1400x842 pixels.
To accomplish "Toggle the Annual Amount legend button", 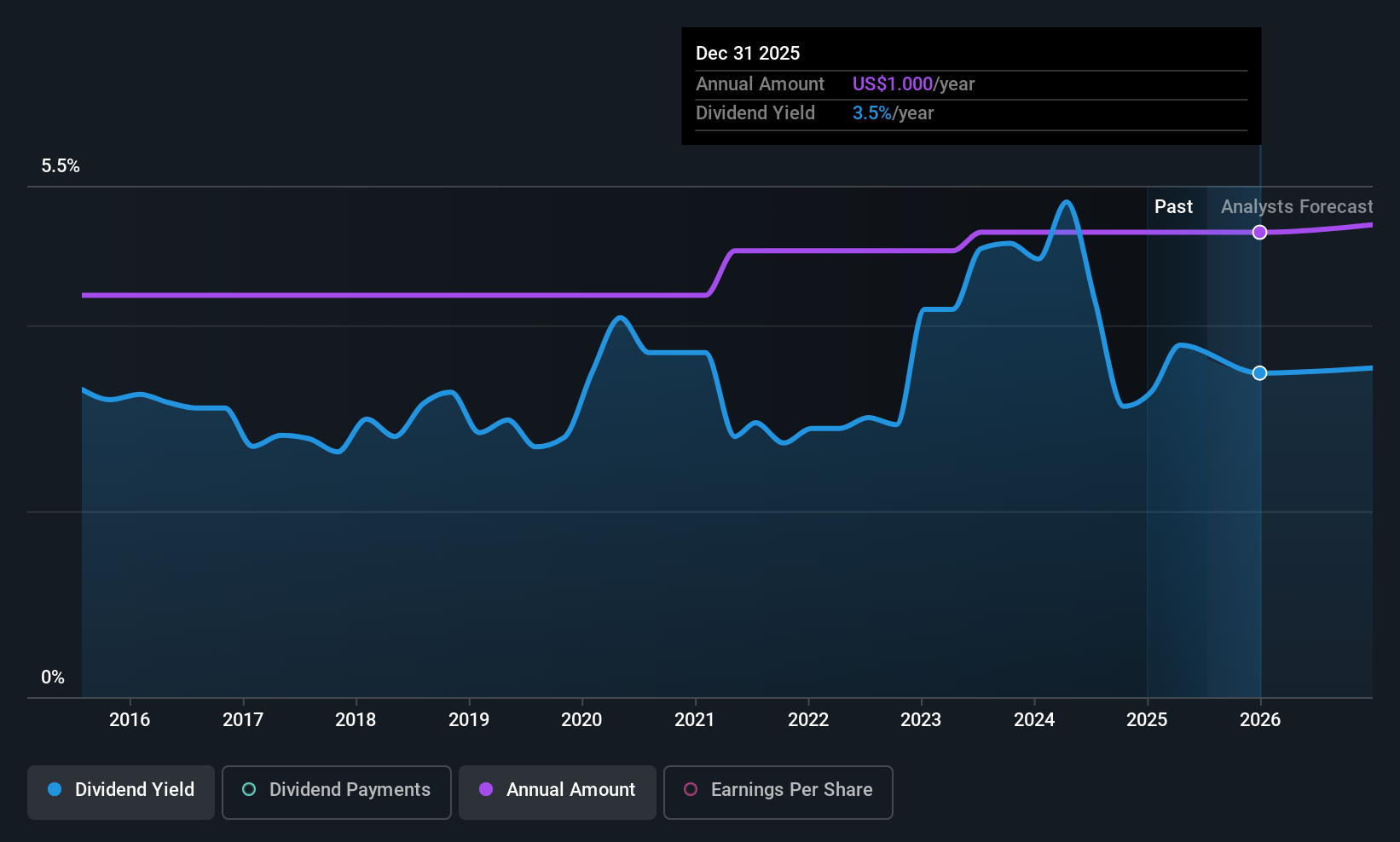I will [558, 792].
